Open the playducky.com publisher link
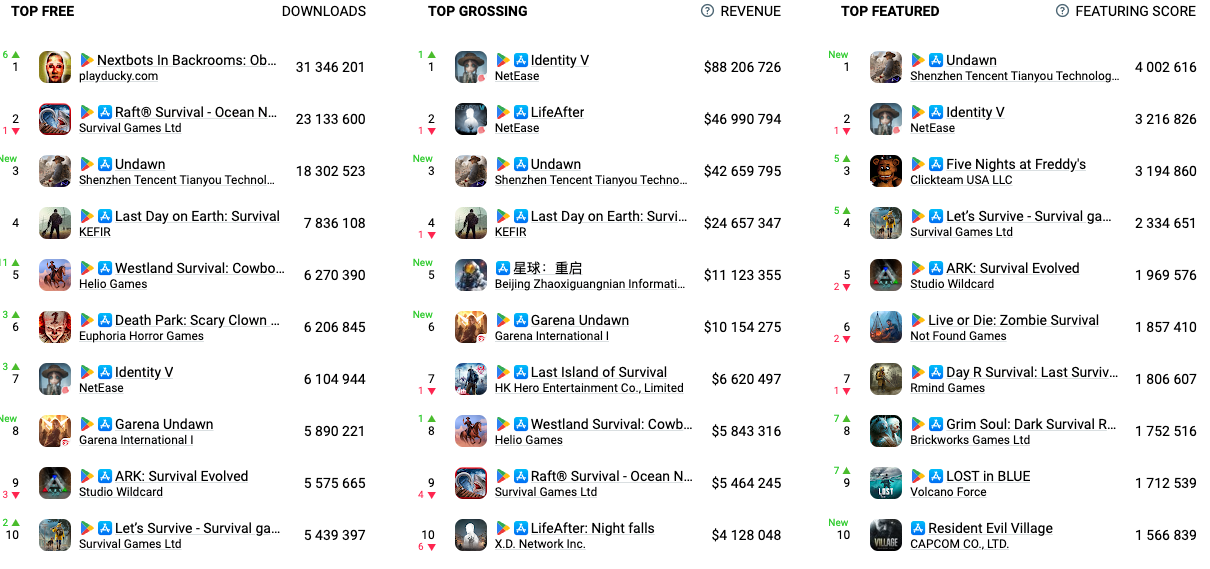1210x569 pixels. click(x=118, y=76)
